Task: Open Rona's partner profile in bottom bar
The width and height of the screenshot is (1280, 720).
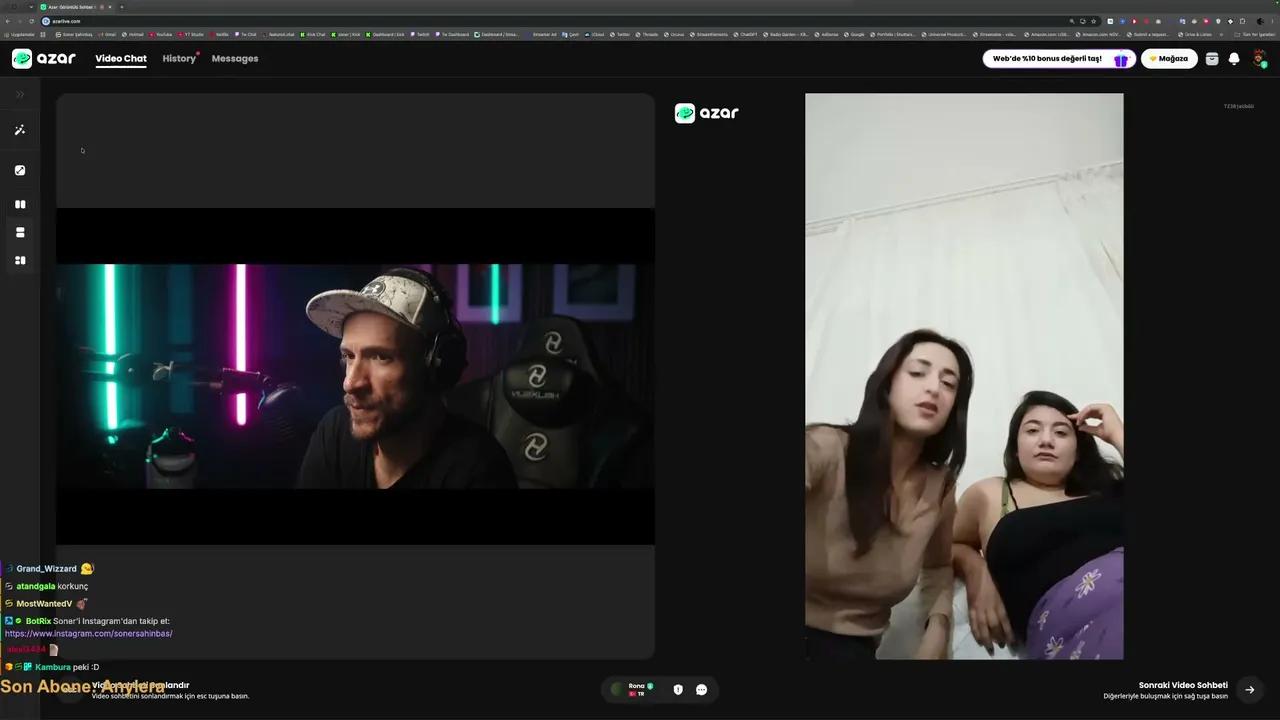Action: [632, 689]
